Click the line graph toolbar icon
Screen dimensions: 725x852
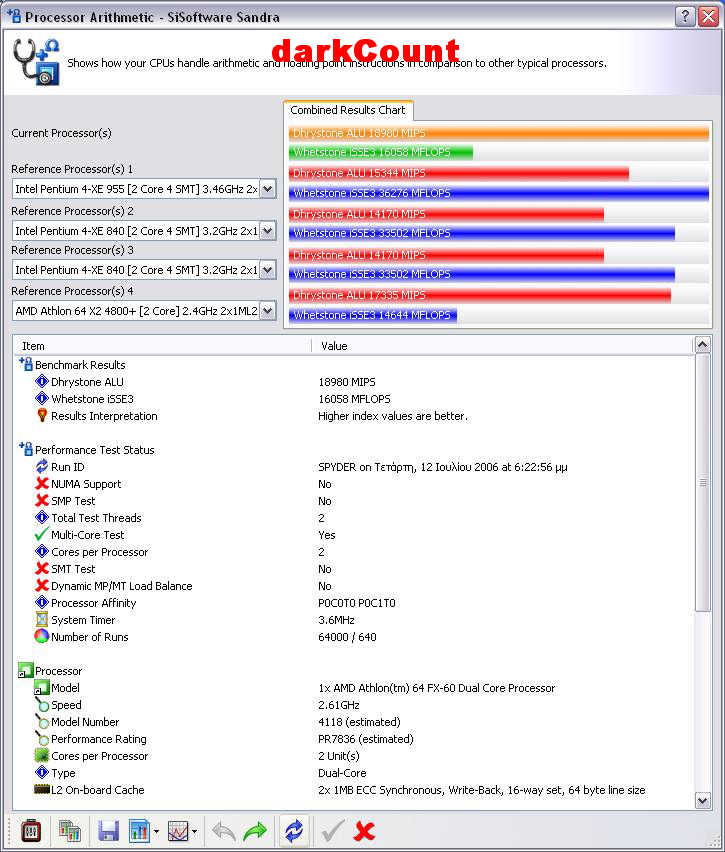[178, 831]
